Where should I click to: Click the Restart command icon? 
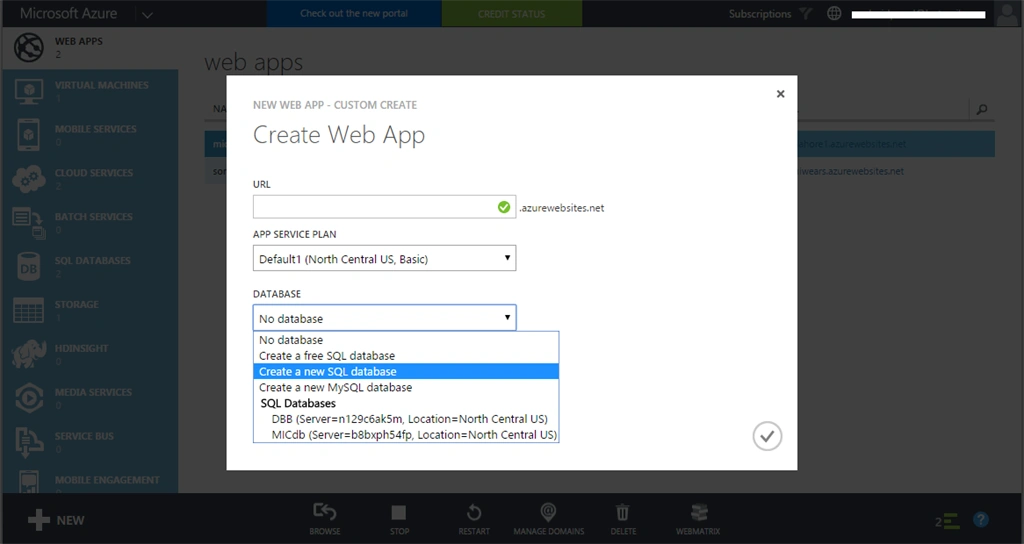pos(474,512)
